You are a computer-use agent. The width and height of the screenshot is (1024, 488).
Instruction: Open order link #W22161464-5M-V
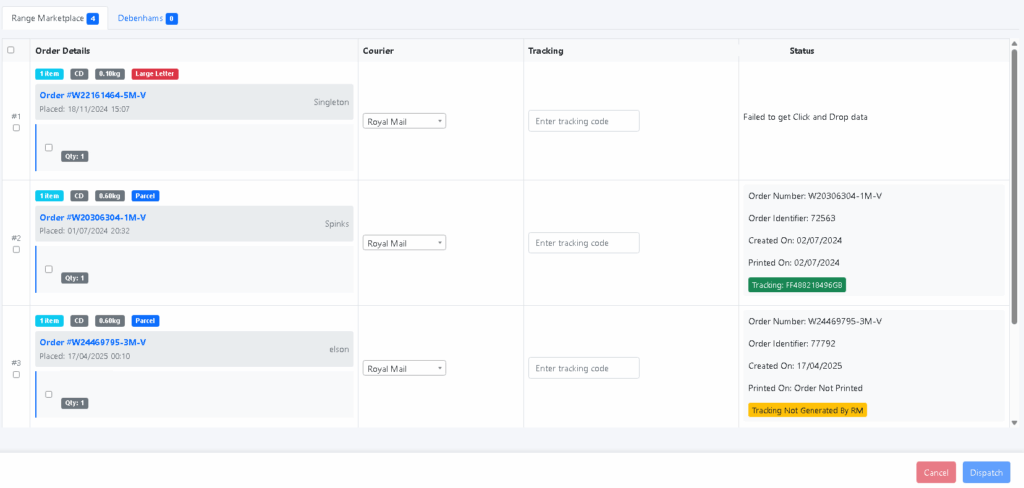[x=93, y=95]
